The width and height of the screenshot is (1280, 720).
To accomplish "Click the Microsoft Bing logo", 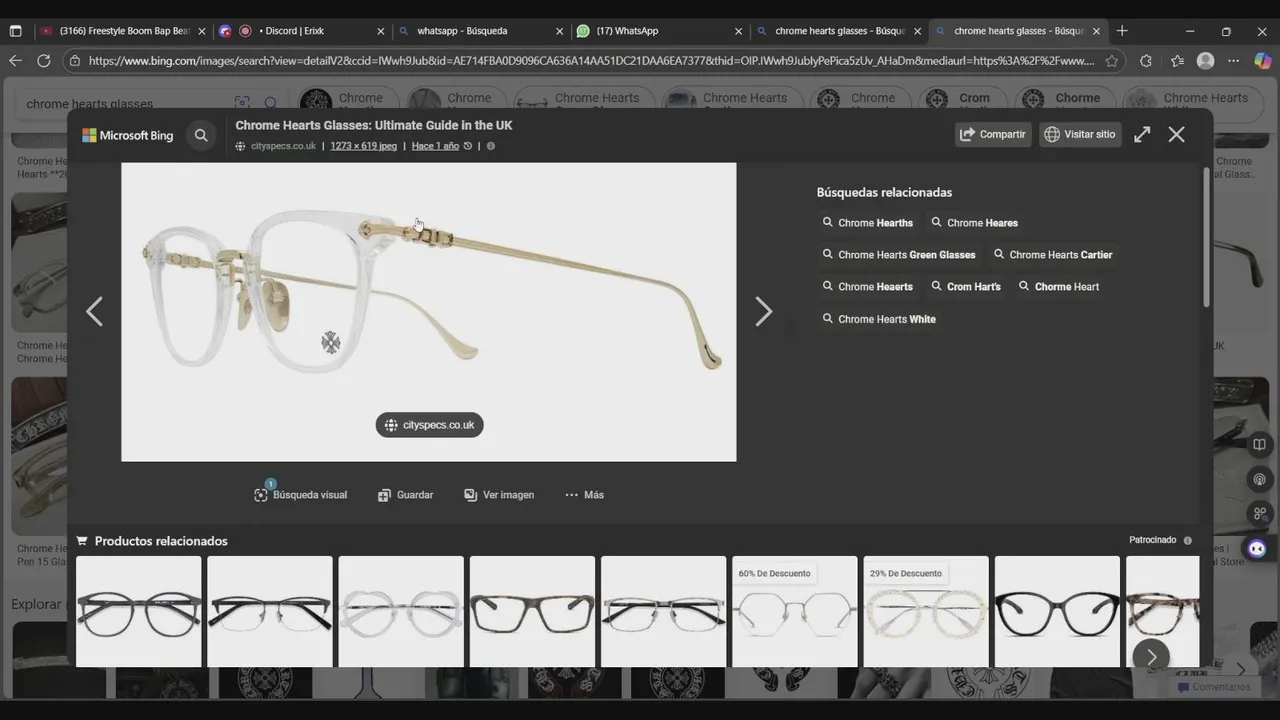I will [128, 135].
